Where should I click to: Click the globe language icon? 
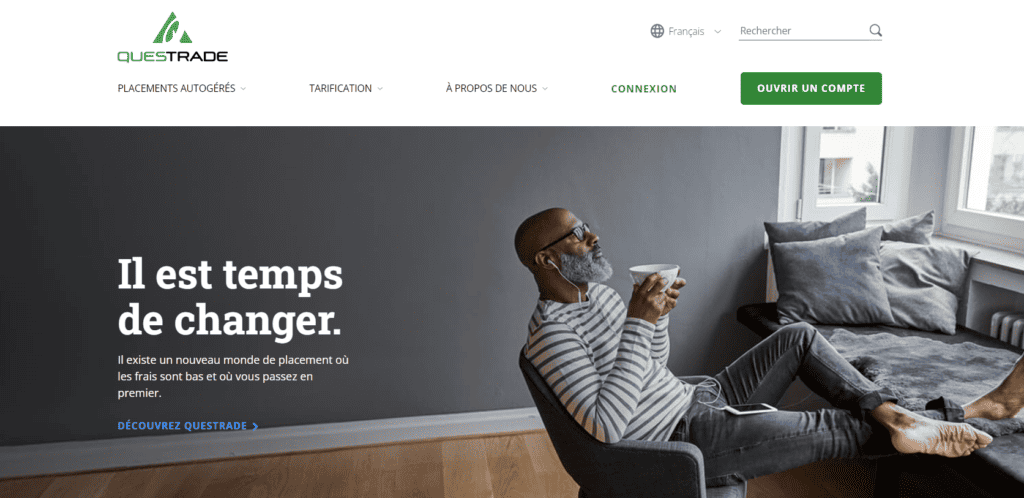click(x=657, y=31)
